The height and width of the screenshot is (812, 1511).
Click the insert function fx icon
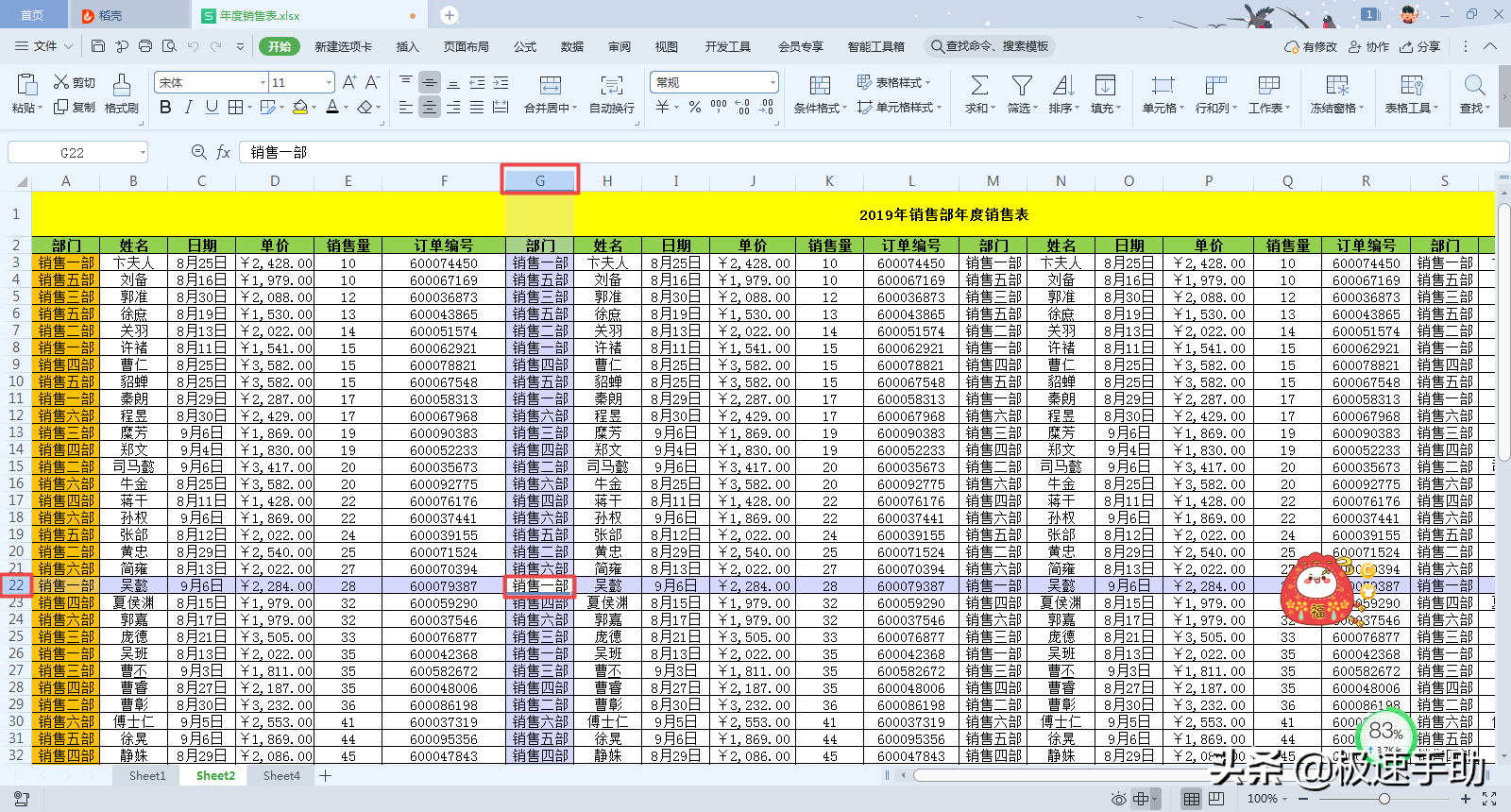click(223, 152)
